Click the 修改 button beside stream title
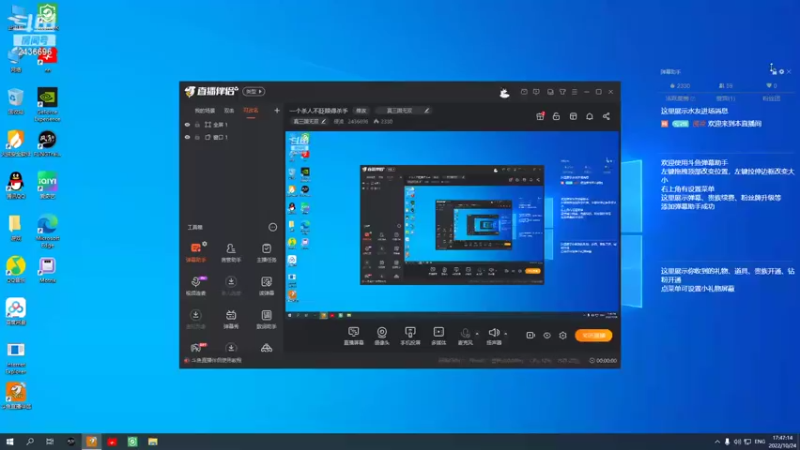 click(x=361, y=110)
